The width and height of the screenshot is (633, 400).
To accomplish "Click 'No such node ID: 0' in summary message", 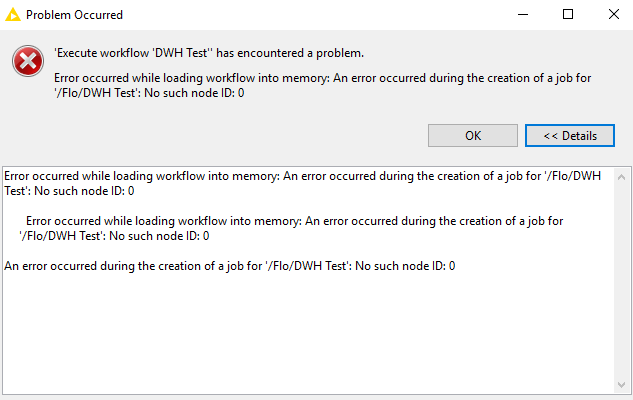I will pyautogui.click(x=194, y=93).
